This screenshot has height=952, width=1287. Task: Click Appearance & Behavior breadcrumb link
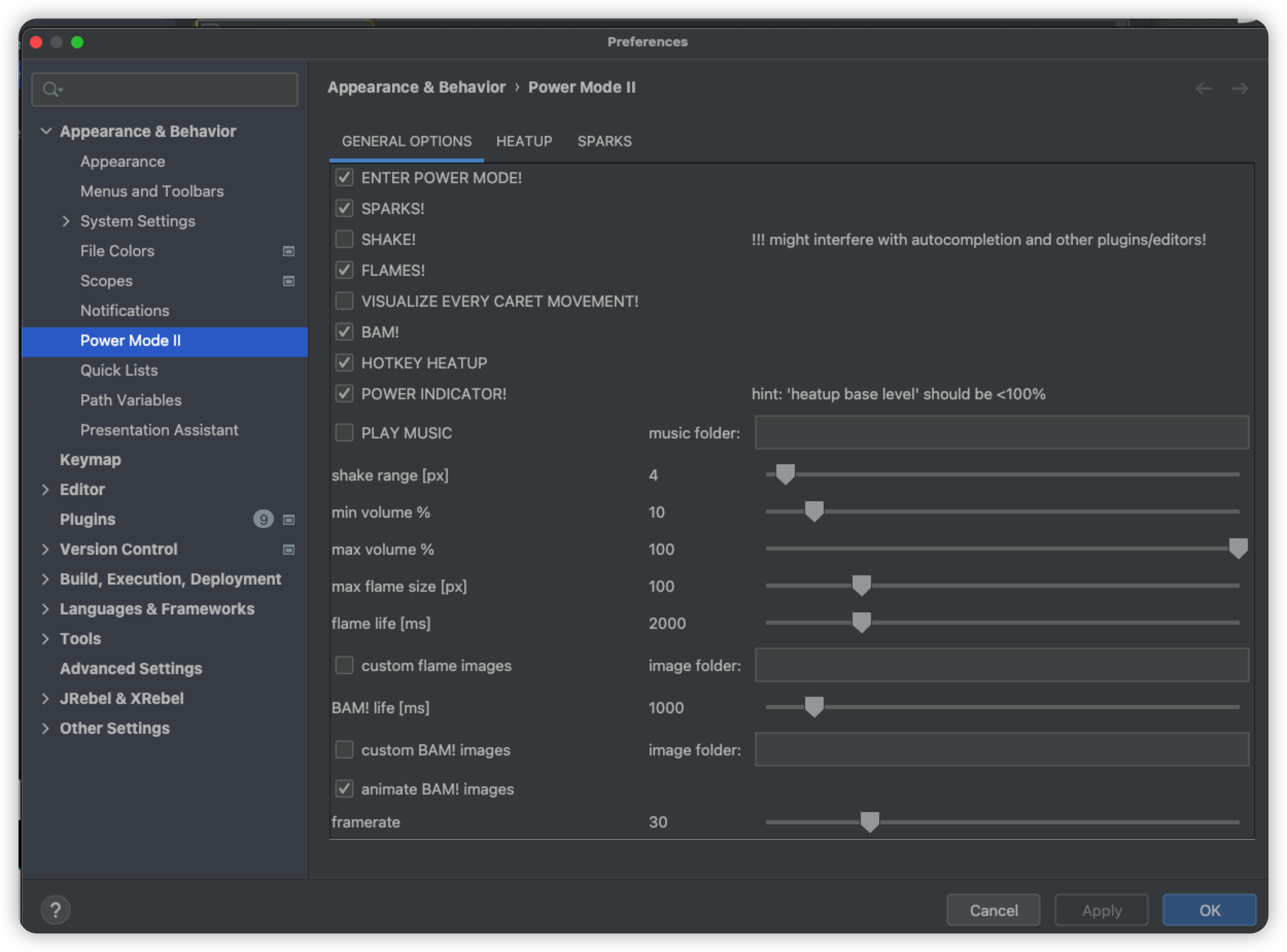click(x=416, y=87)
